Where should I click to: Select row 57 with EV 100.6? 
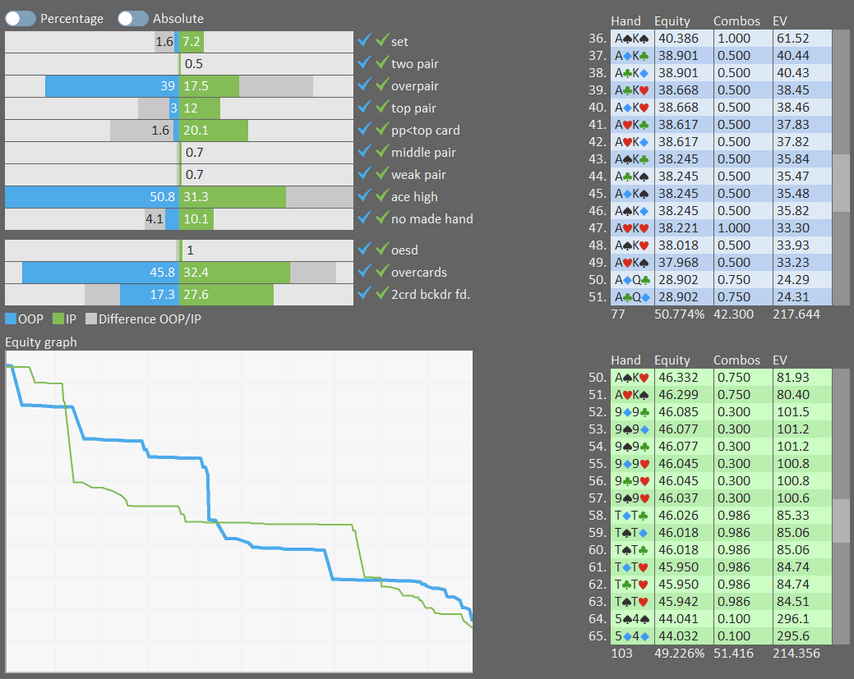coord(721,498)
